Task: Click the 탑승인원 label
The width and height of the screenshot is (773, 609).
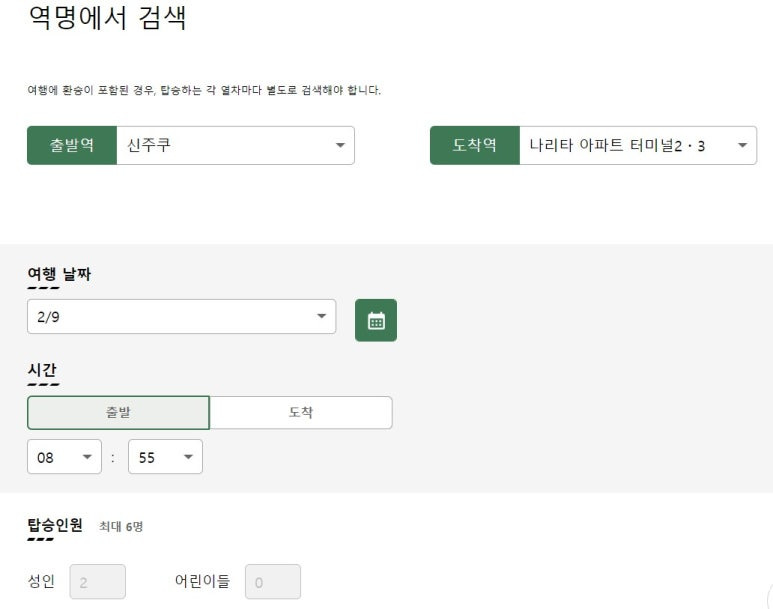Action: [55, 525]
